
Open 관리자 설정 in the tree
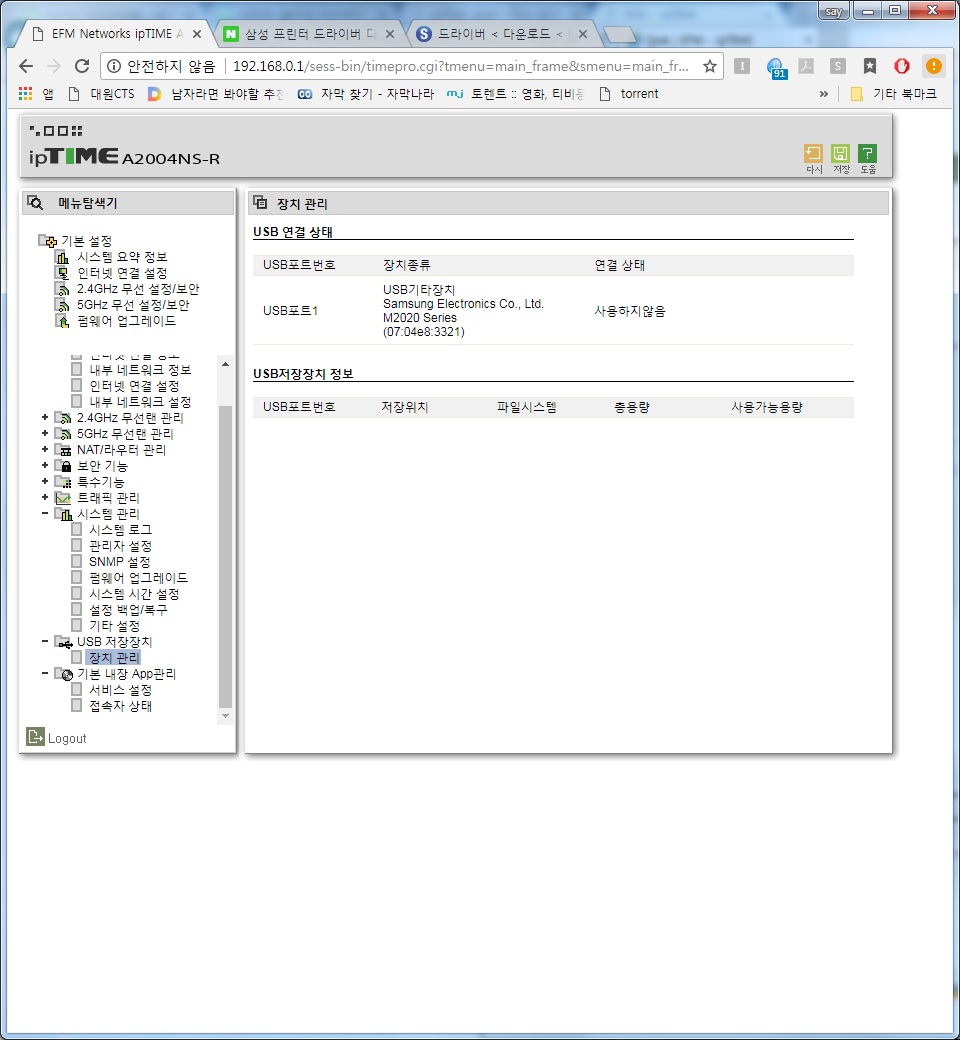click(121, 545)
